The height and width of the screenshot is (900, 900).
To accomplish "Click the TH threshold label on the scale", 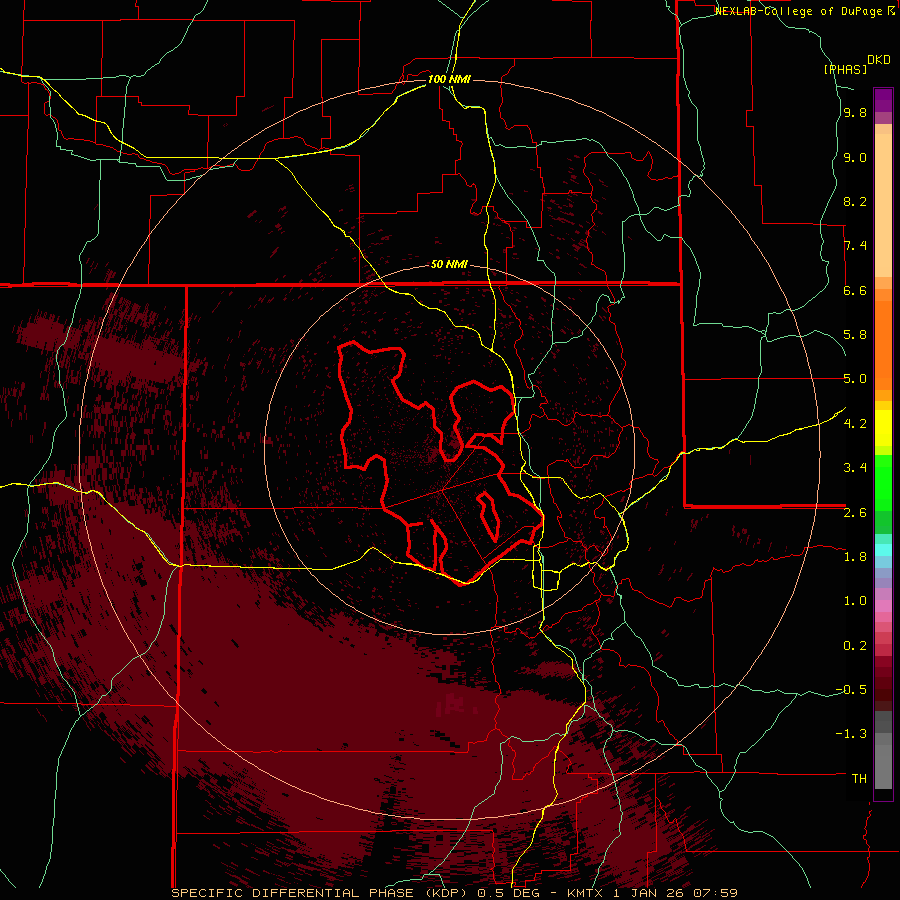I will pyautogui.click(x=859, y=779).
